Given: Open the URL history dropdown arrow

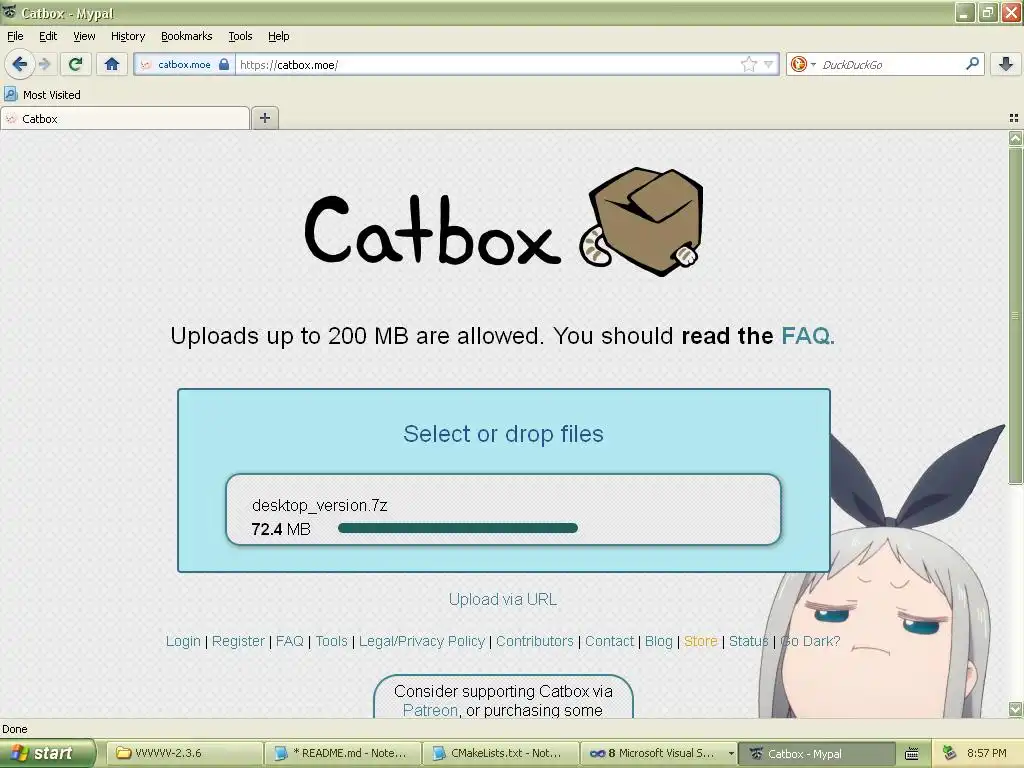Looking at the screenshot, I should 769,64.
